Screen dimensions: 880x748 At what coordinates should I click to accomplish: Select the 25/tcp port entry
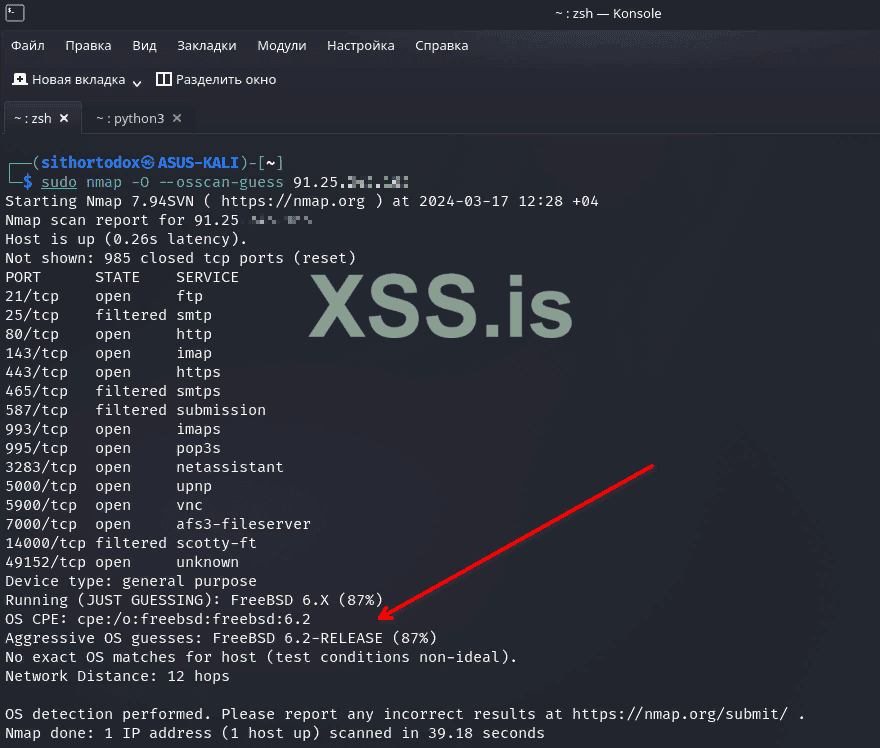[32, 315]
